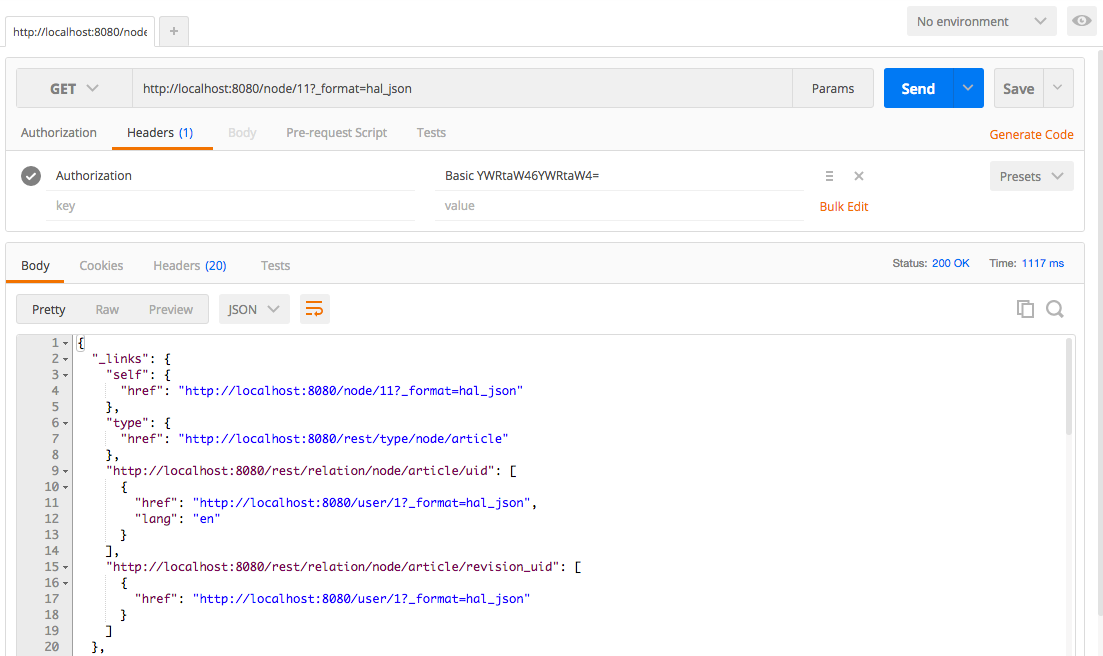Uncheck the Authorization header checkbox
Viewport: 1103px width, 656px height.
tap(31, 176)
